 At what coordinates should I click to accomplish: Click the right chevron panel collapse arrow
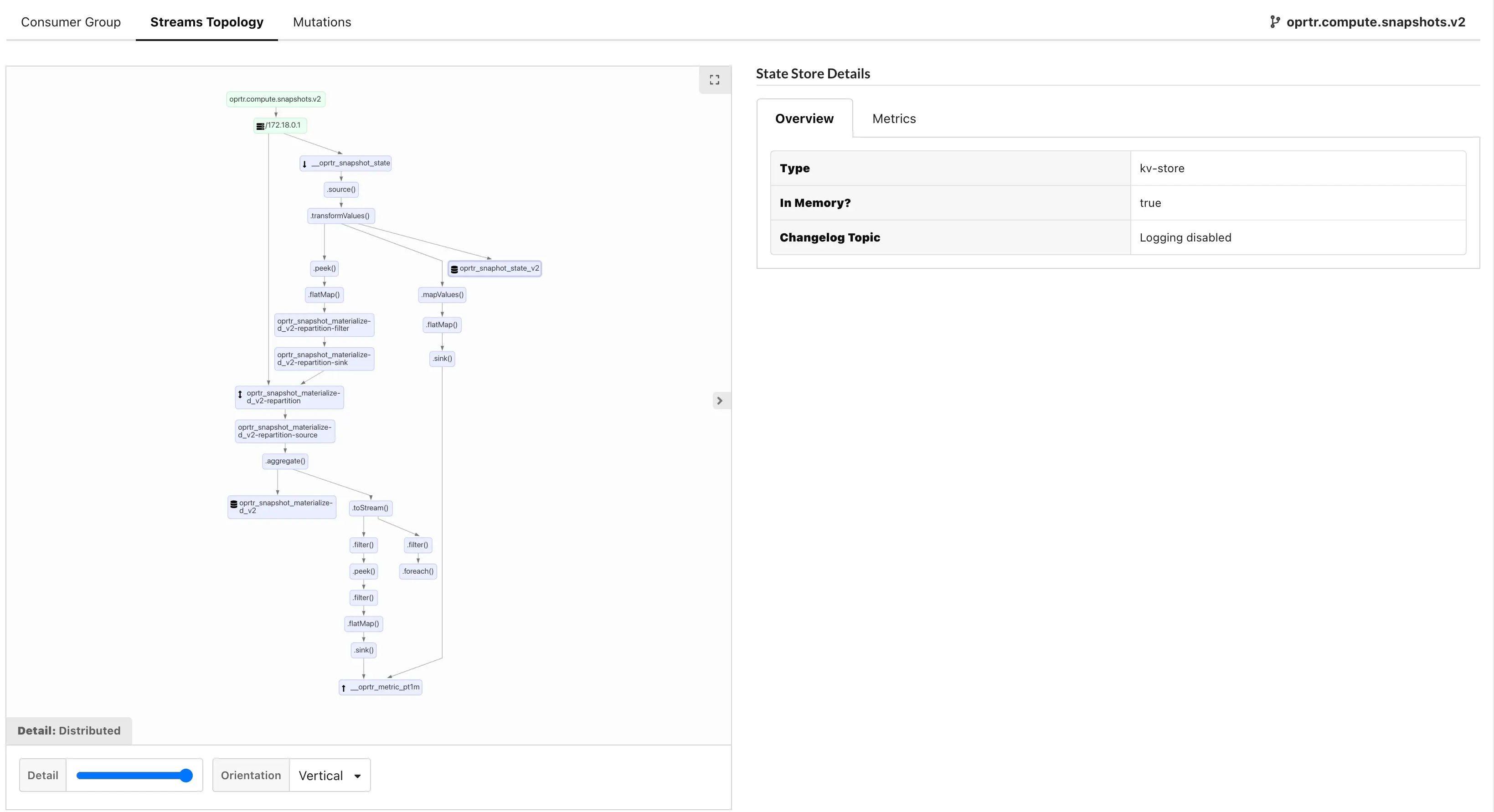click(x=720, y=401)
